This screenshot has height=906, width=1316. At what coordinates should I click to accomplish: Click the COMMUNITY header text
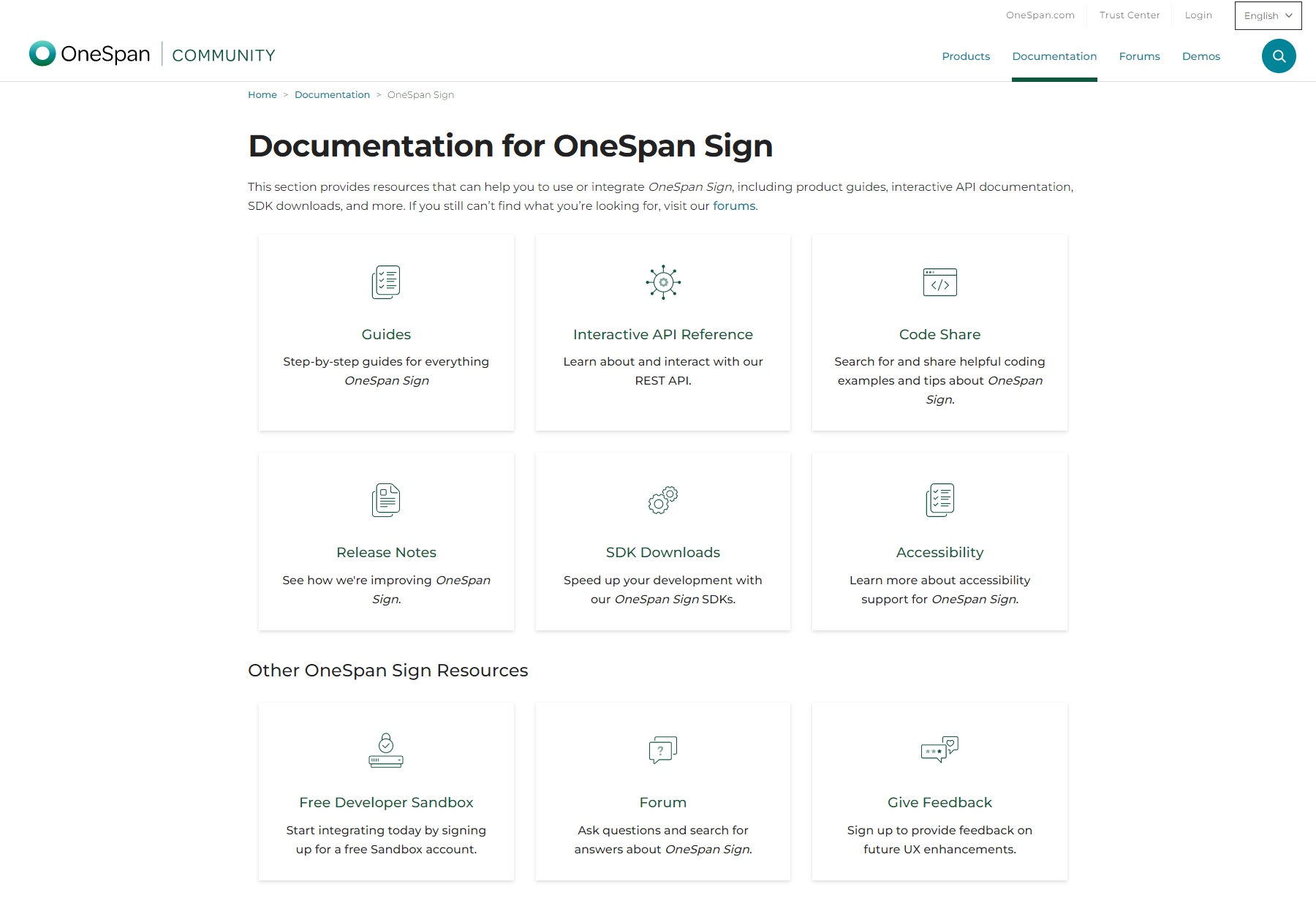coord(224,56)
